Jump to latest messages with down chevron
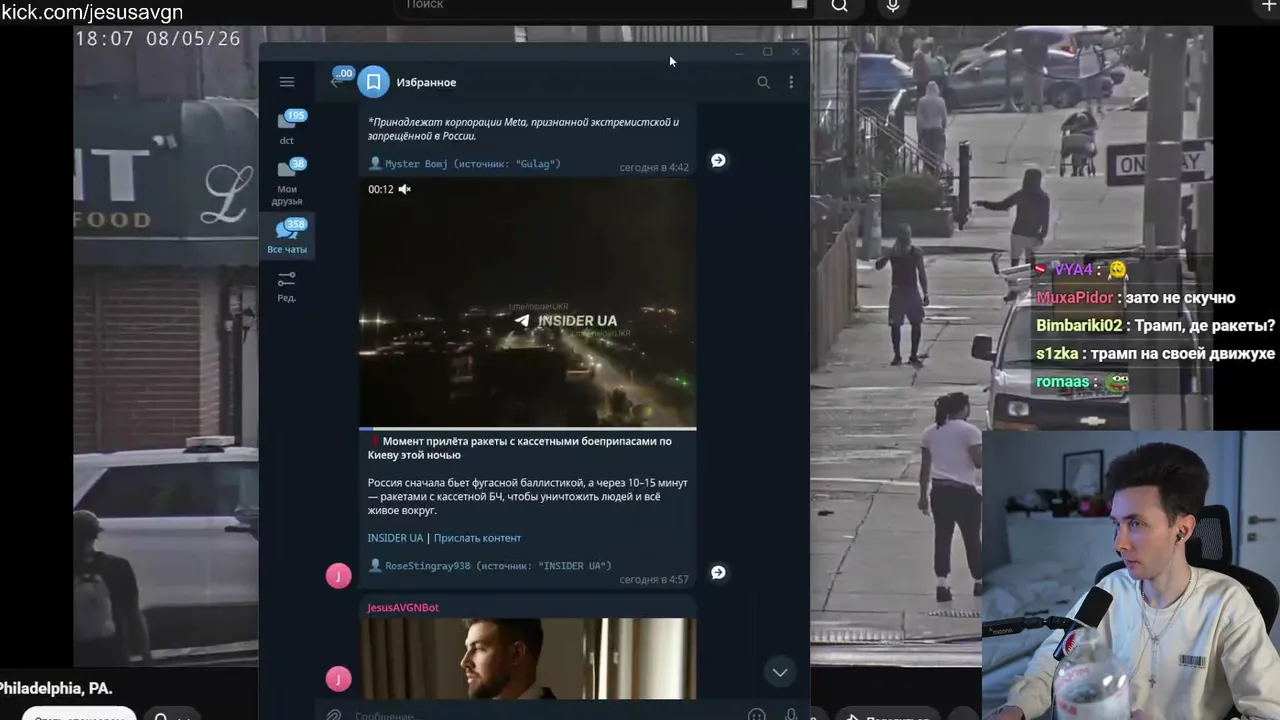 [x=780, y=672]
